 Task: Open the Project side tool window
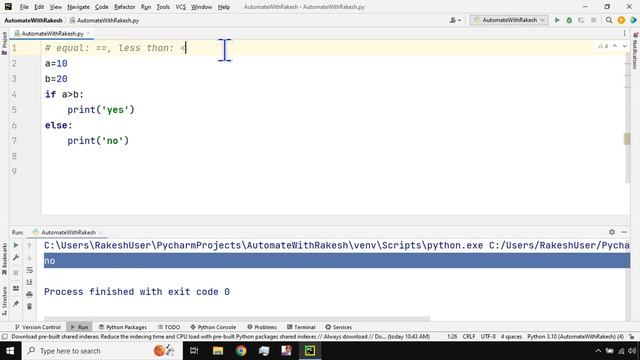(x=4, y=43)
